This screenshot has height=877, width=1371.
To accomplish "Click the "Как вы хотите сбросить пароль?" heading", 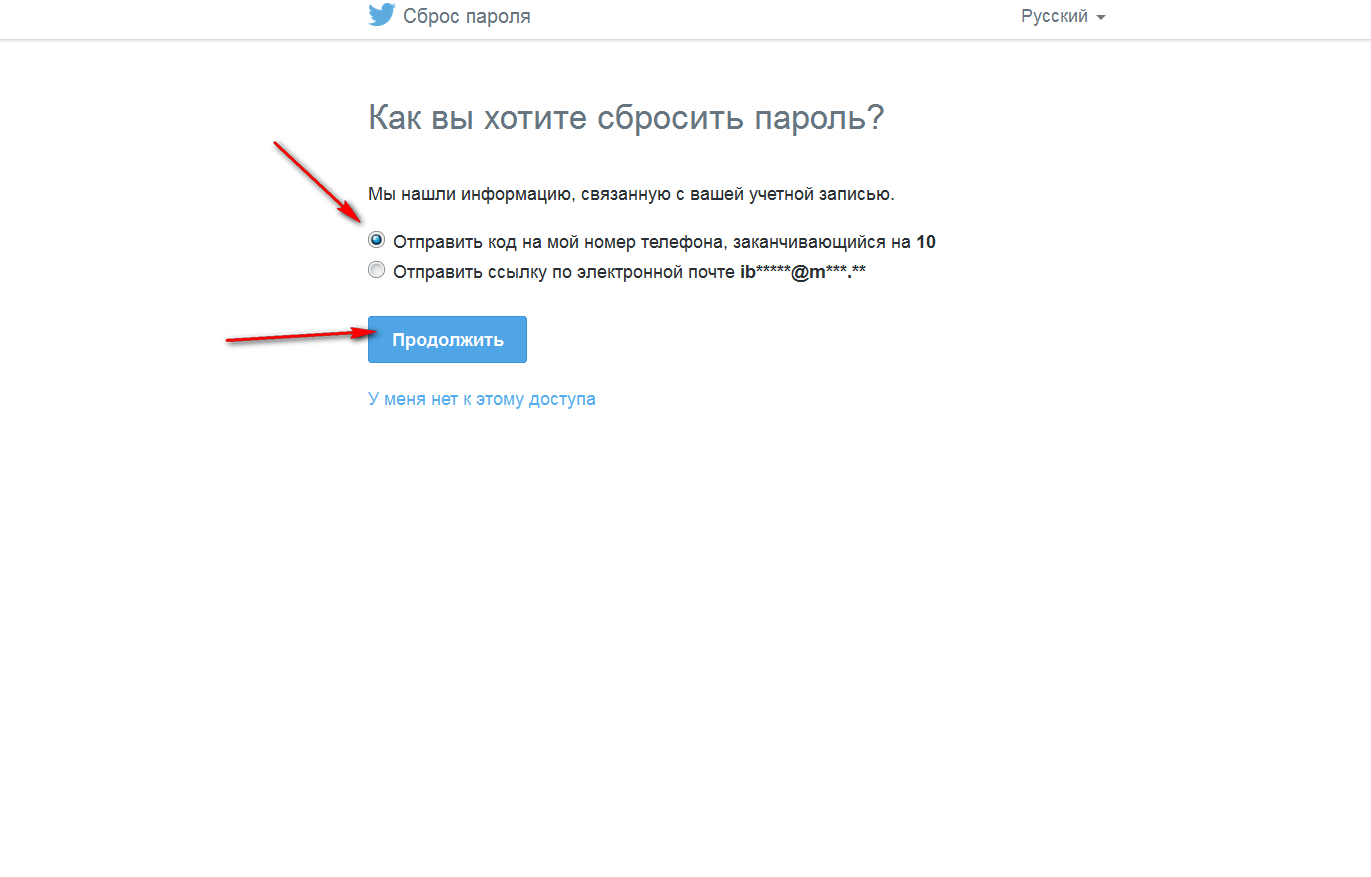I will (626, 118).
